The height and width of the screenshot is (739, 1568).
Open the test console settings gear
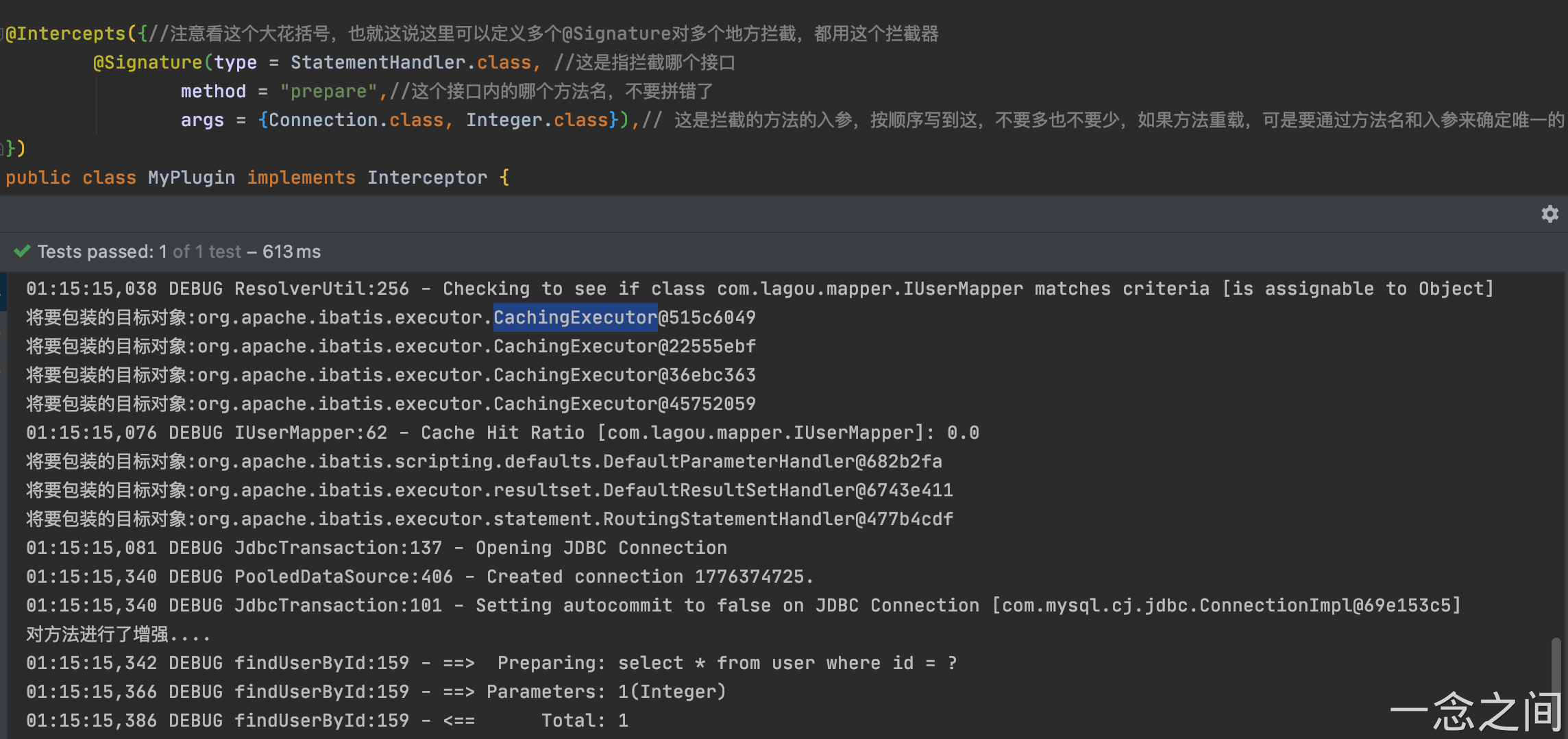click(1549, 214)
